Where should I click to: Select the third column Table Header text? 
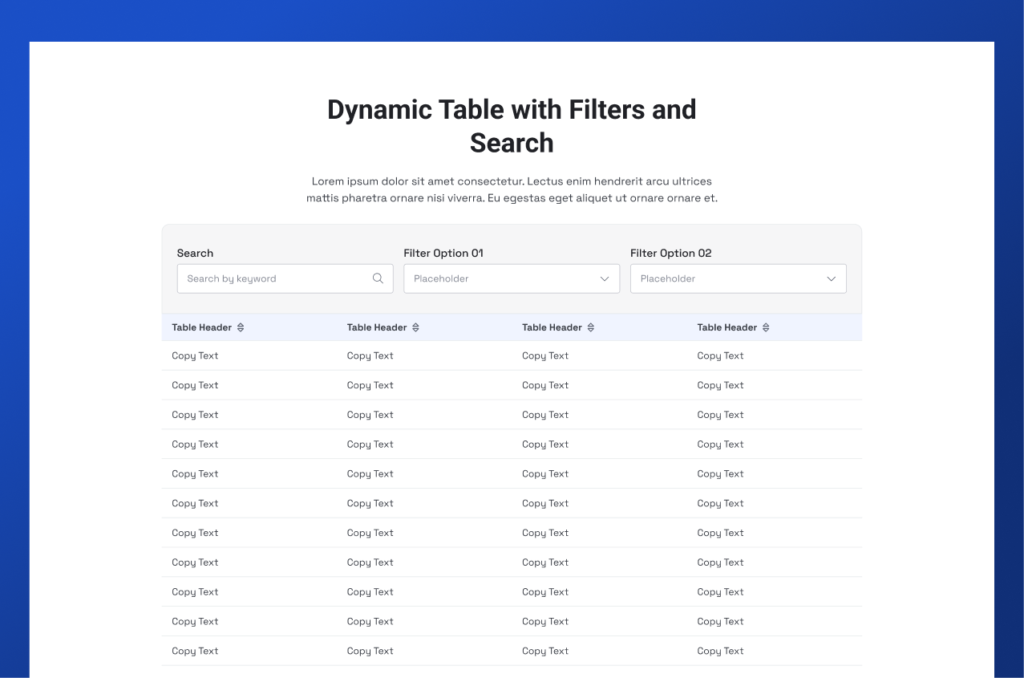click(x=551, y=328)
